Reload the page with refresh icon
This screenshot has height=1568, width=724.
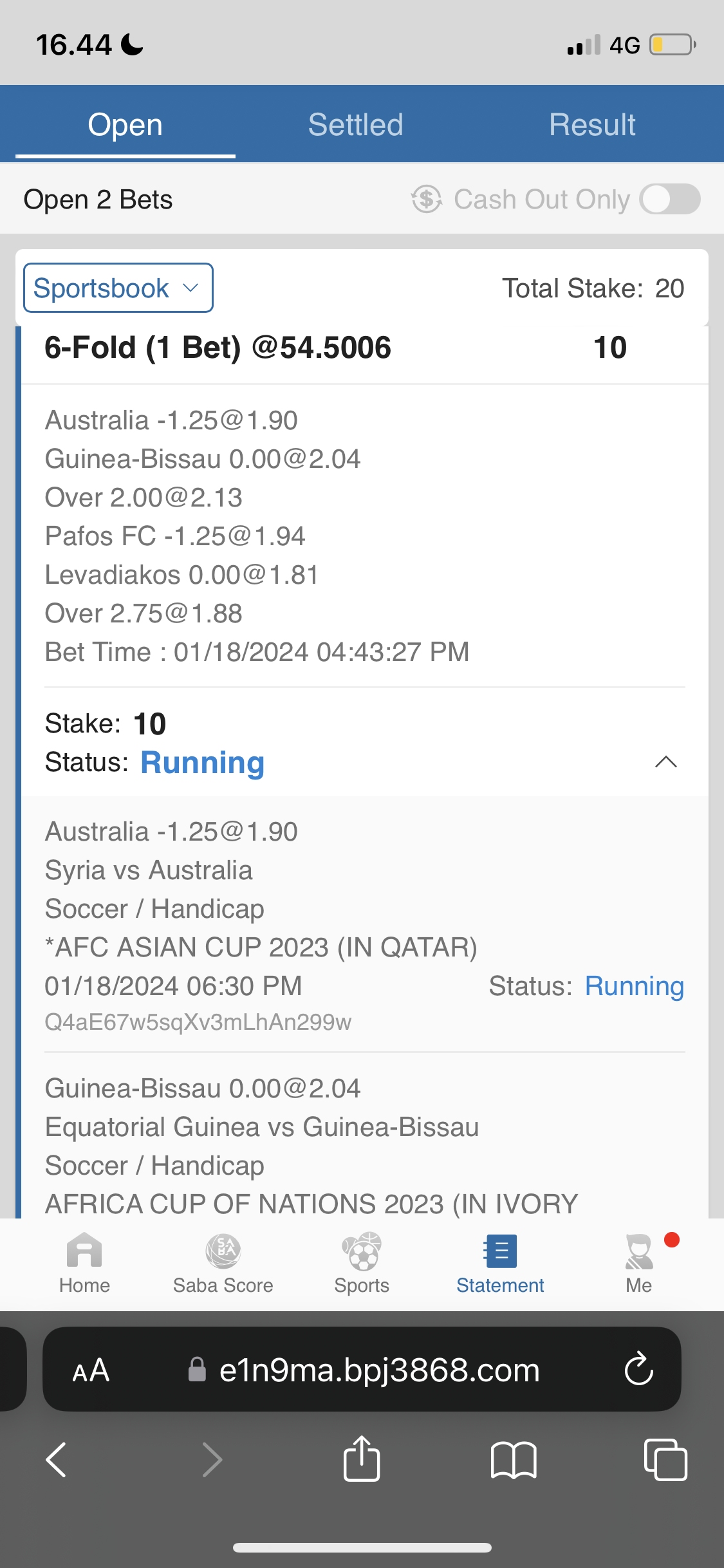click(638, 1369)
